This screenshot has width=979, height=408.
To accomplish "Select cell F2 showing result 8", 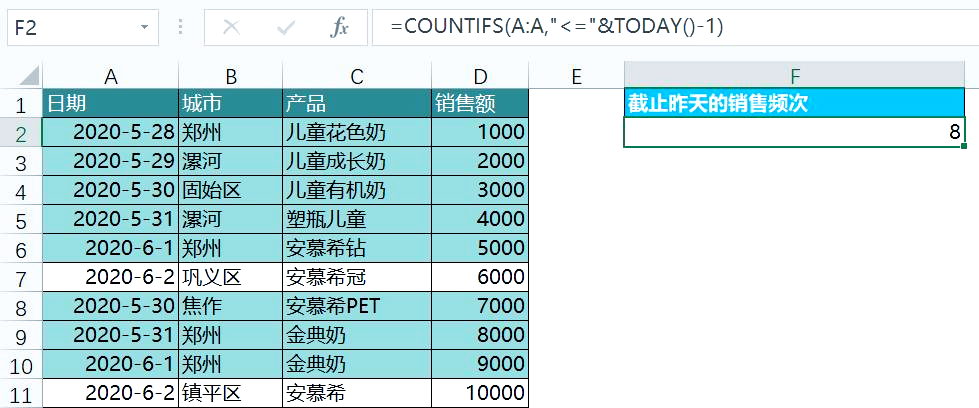I will coord(794,132).
